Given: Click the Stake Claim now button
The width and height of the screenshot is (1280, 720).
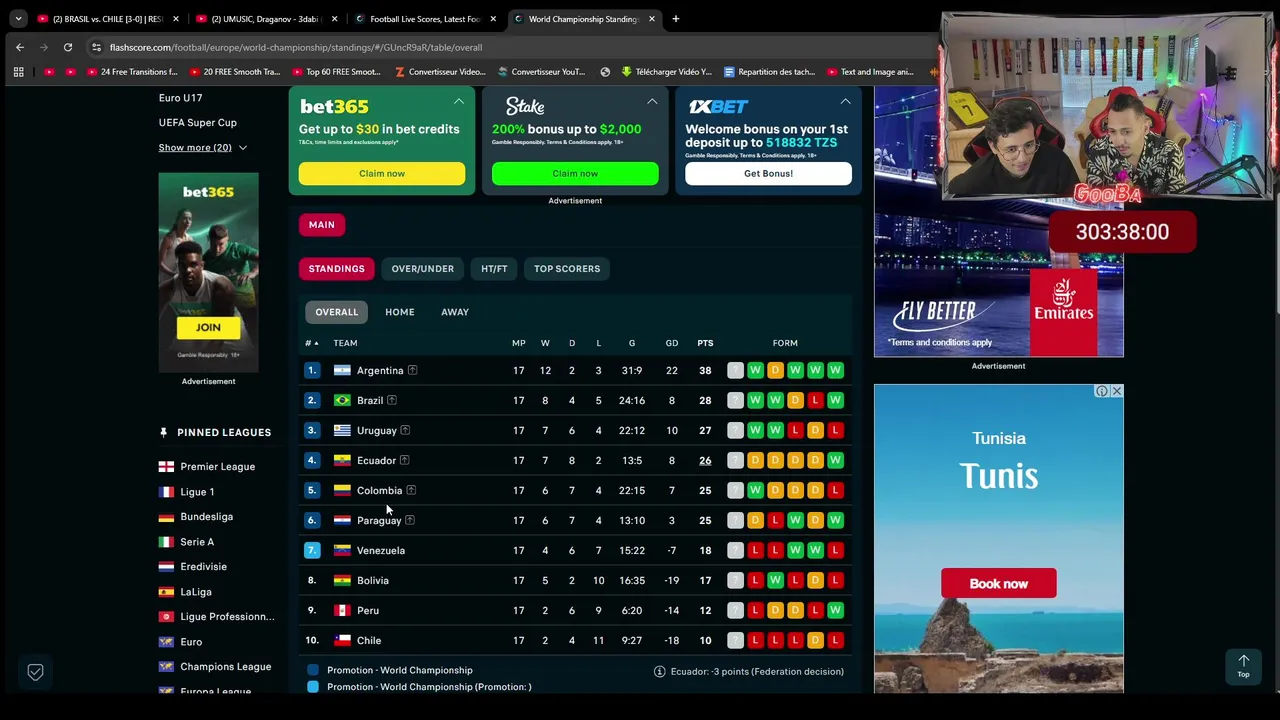Looking at the screenshot, I should (x=575, y=174).
